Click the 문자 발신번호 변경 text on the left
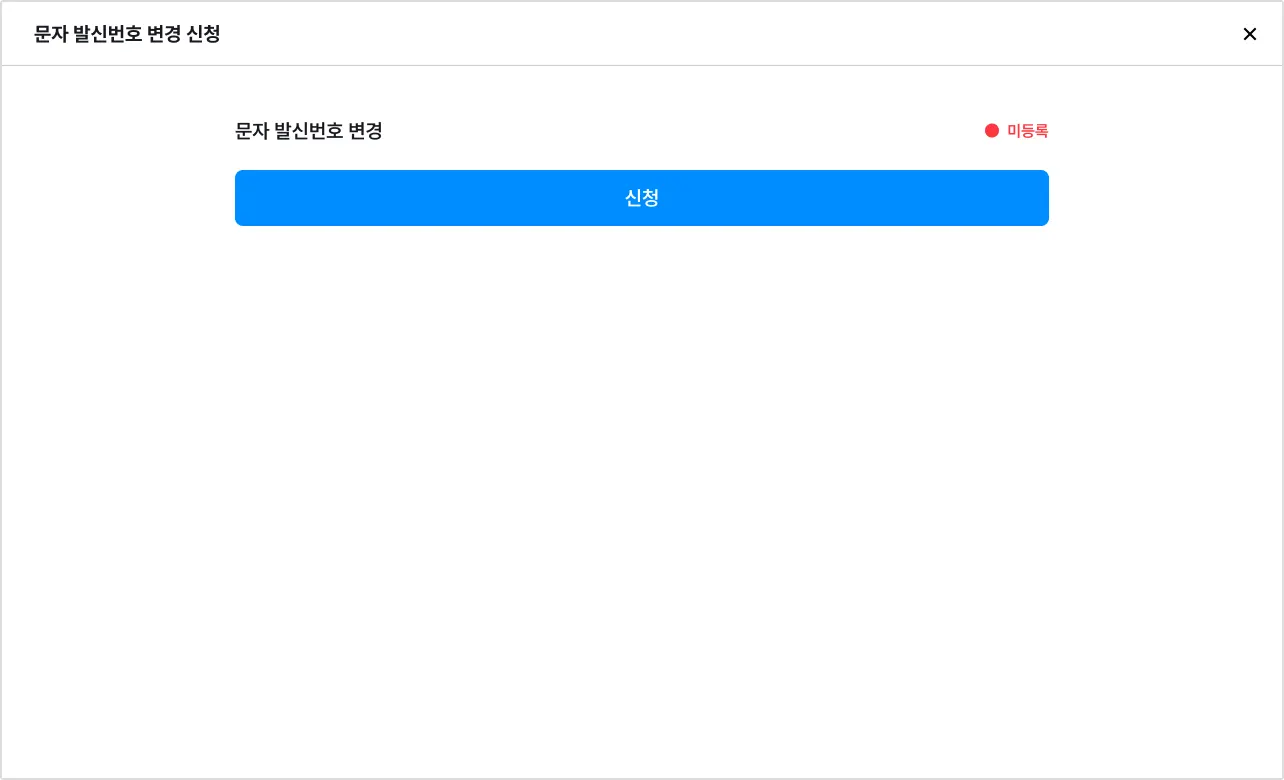The height and width of the screenshot is (780, 1284). coord(309,131)
